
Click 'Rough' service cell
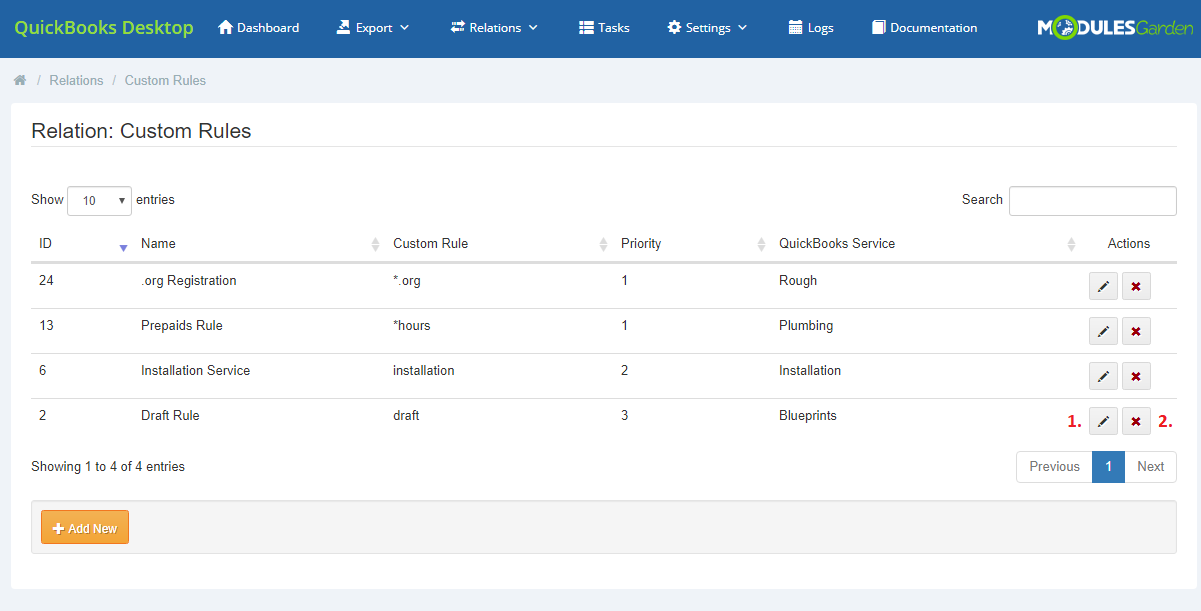[x=798, y=281]
